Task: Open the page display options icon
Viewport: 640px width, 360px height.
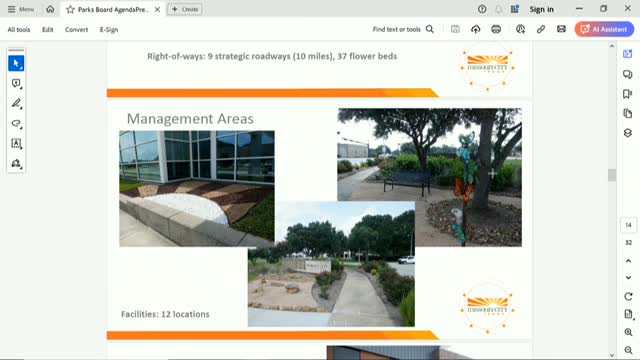Action: 628,314
